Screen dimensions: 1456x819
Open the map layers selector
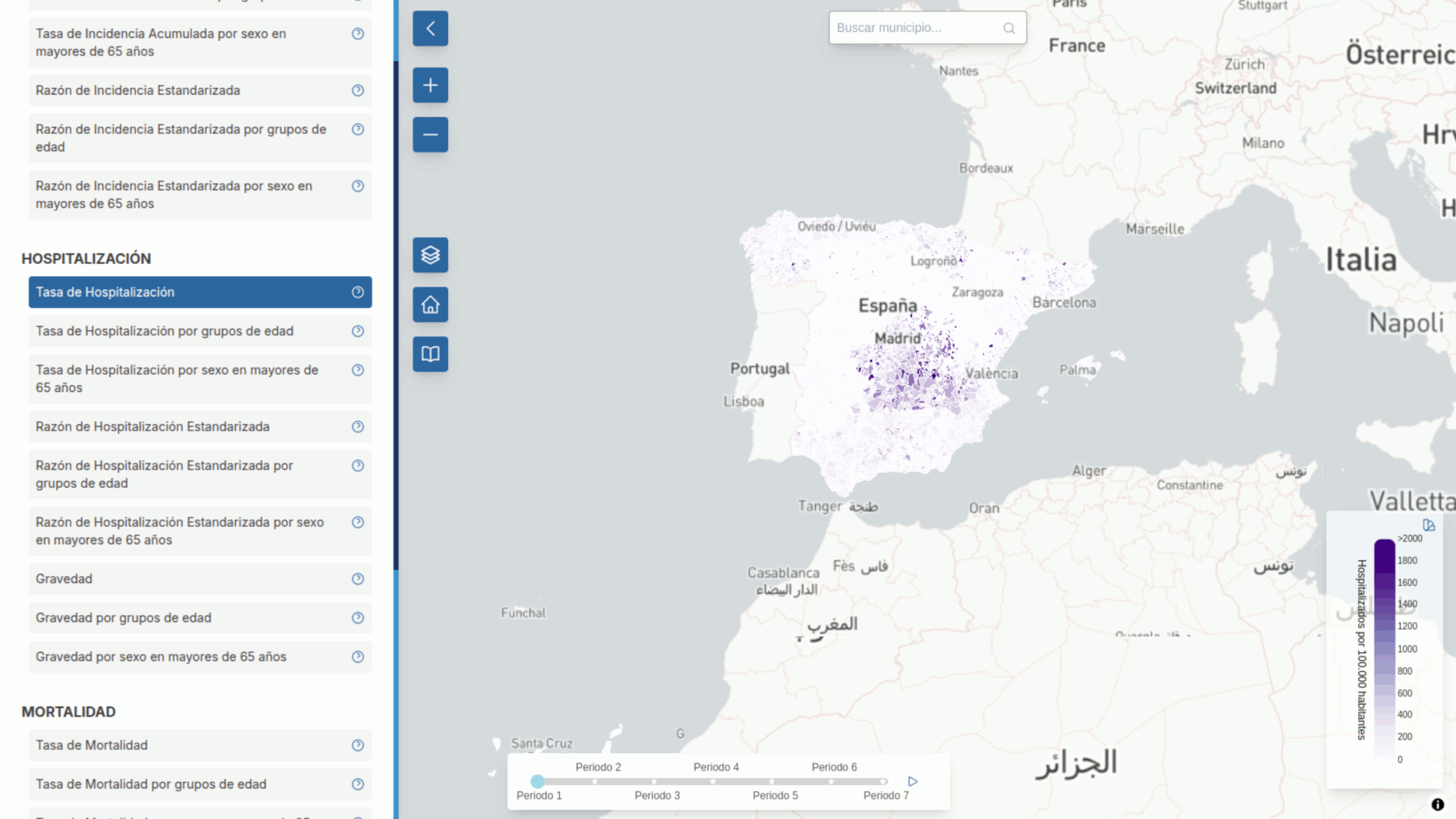coord(430,255)
